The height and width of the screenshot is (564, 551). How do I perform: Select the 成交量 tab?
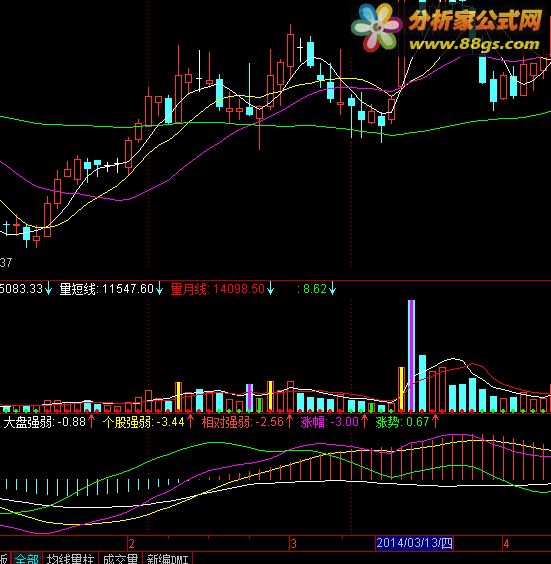[x=120, y=559]
